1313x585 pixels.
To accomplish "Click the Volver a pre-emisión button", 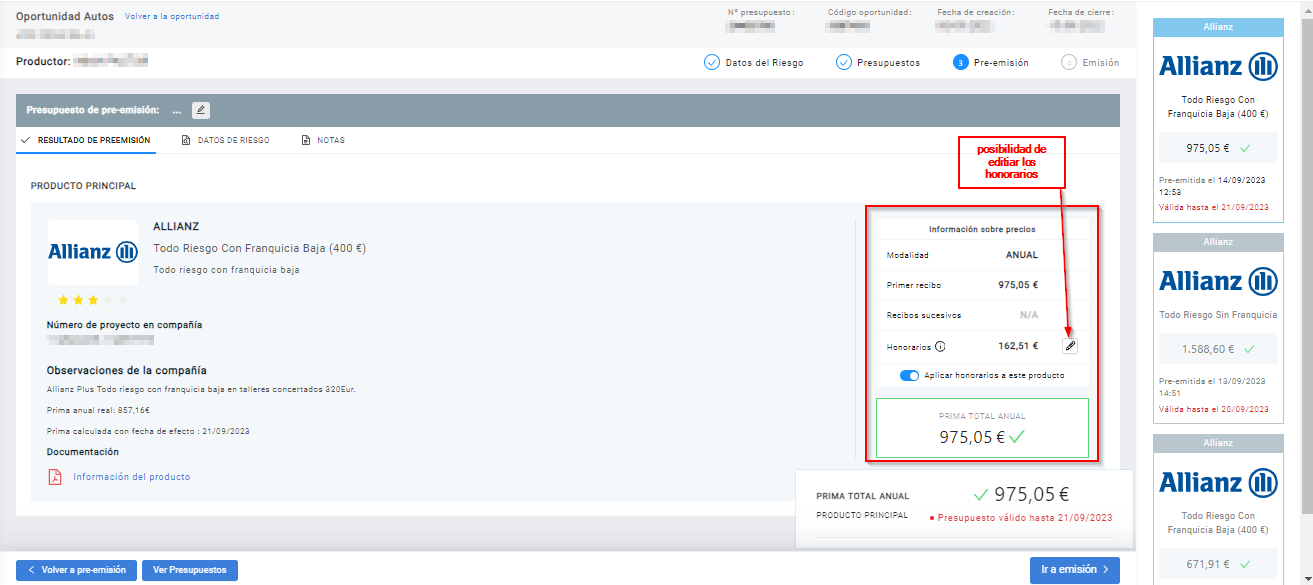I will (76, 570).
